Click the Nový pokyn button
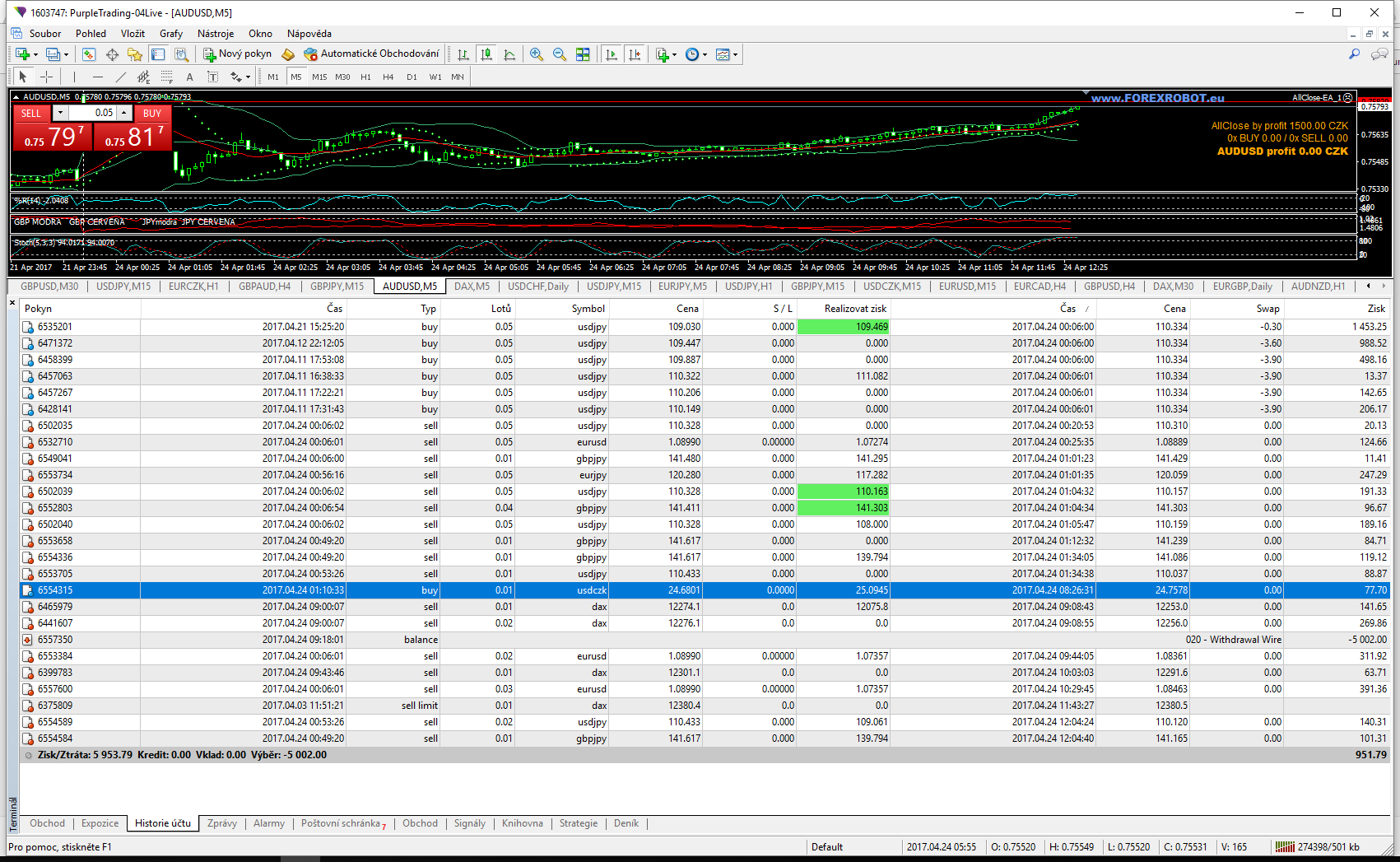 tap(238, 54)
